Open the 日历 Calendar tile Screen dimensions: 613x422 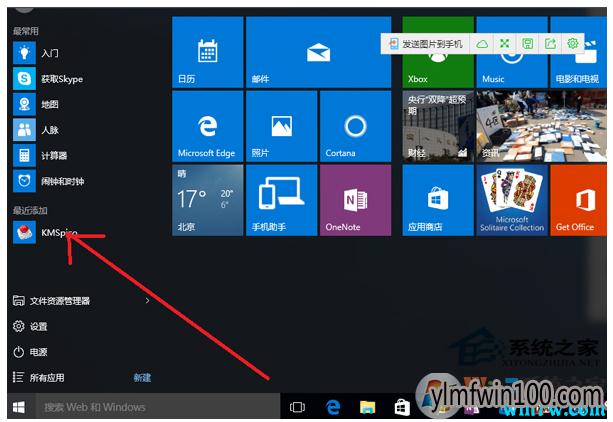[x=208, y=52]
